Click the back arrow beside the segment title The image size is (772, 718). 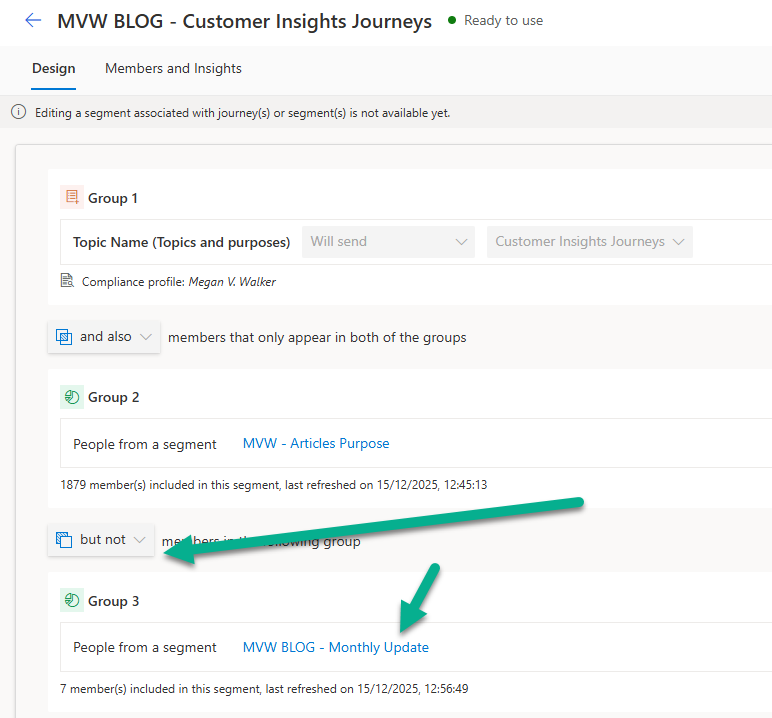click(33, 21)
